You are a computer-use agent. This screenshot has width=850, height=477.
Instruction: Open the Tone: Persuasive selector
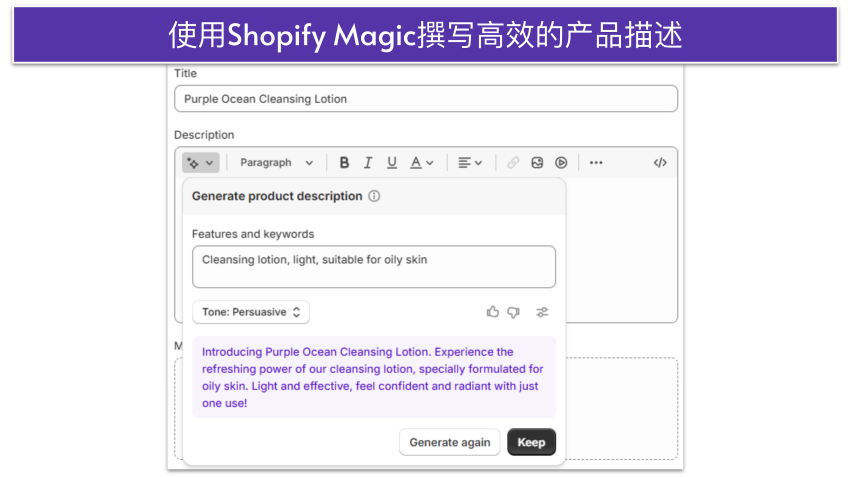click(x=251, y=312)
